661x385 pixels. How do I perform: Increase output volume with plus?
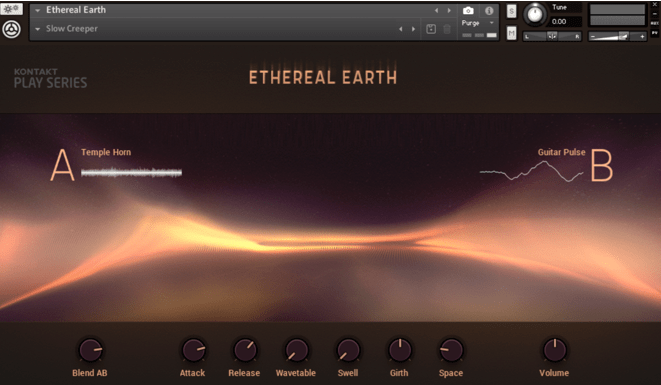(642, 37)
